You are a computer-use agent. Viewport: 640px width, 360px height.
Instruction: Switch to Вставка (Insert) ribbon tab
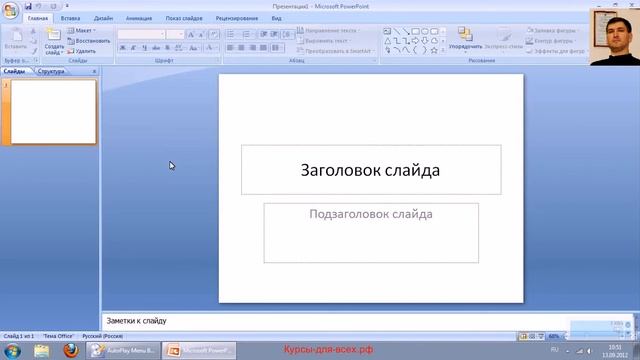(70, 18)
